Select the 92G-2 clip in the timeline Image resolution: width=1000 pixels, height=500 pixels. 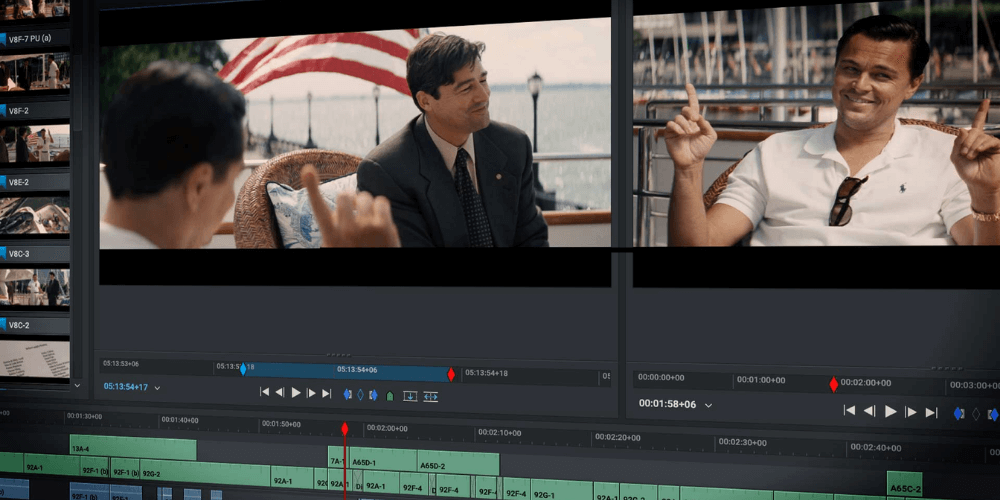205,474
